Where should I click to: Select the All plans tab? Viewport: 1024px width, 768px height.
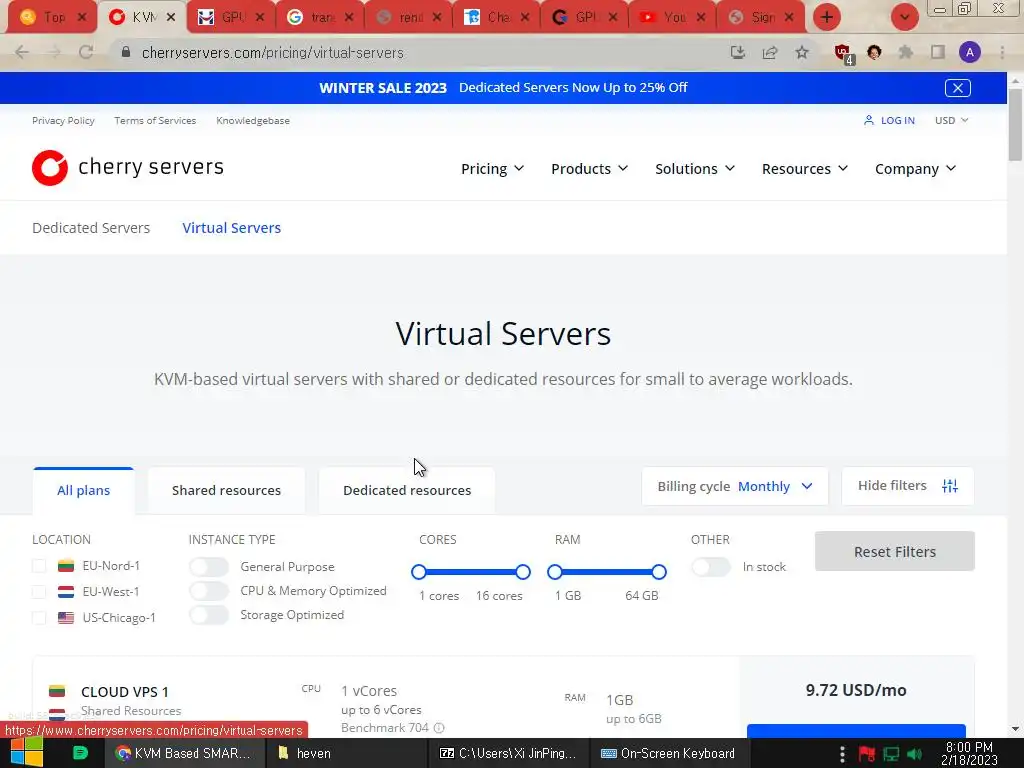tap(84, 490)
